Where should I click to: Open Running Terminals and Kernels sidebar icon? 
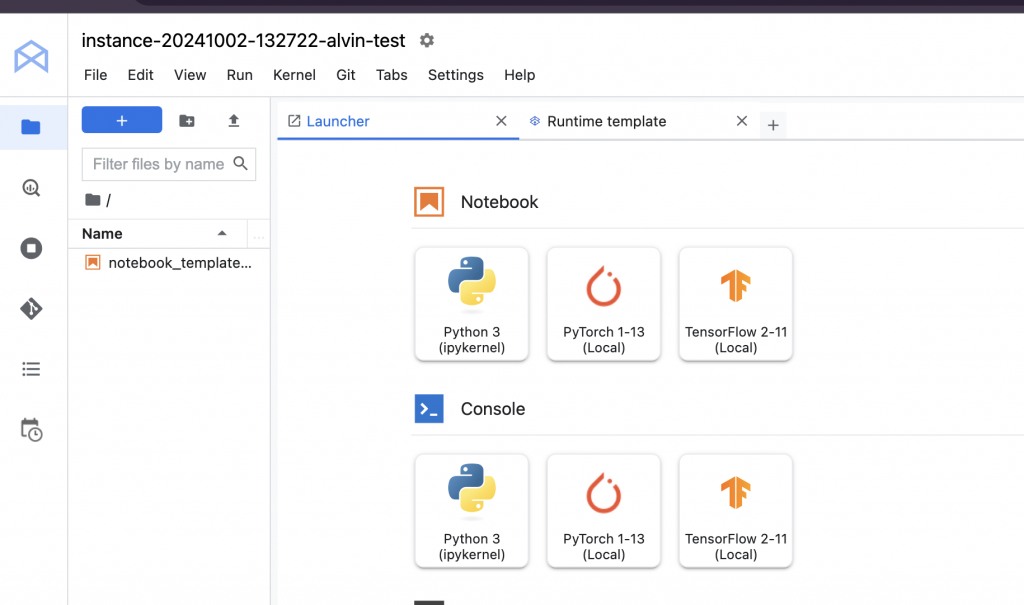pos(31,248)
